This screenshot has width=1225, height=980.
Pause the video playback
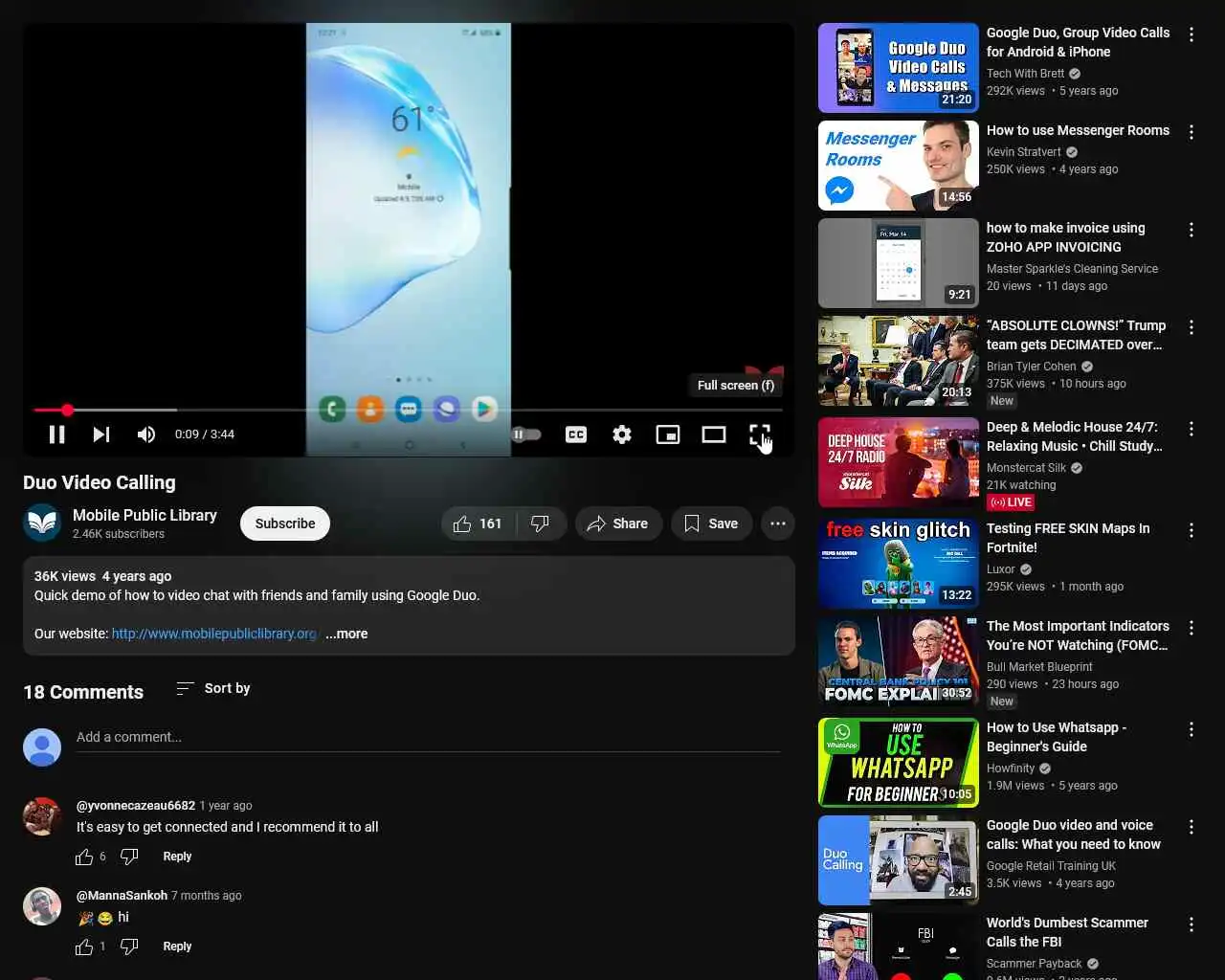[57, 434]
